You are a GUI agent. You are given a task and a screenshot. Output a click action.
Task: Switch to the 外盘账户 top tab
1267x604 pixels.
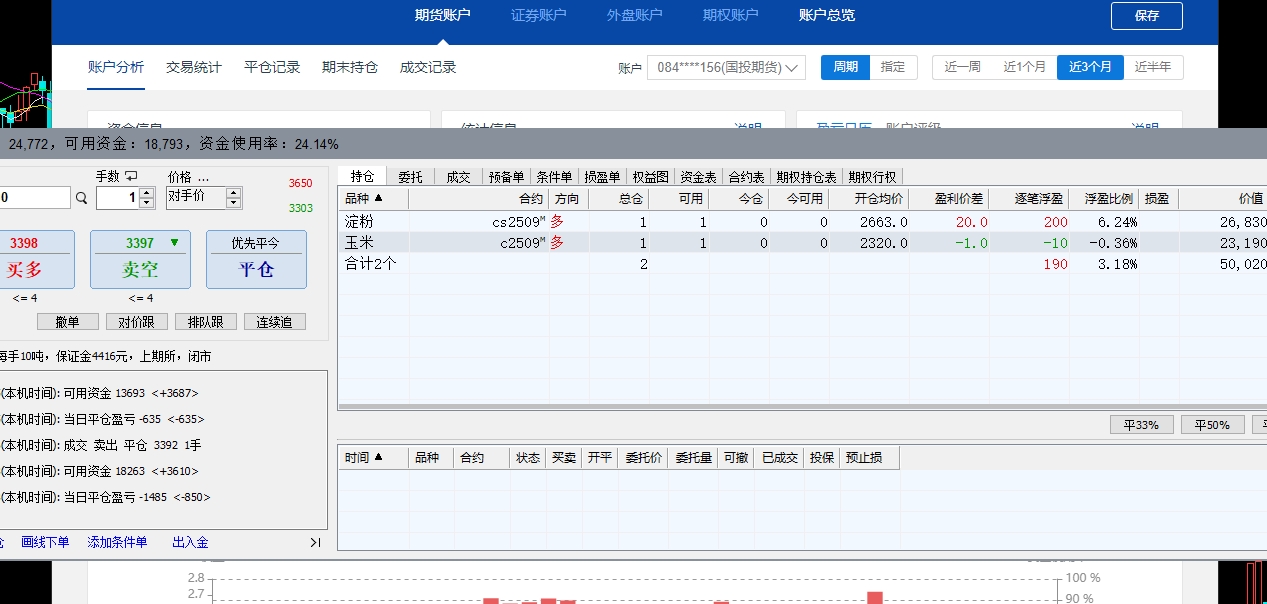coord(634,15)
